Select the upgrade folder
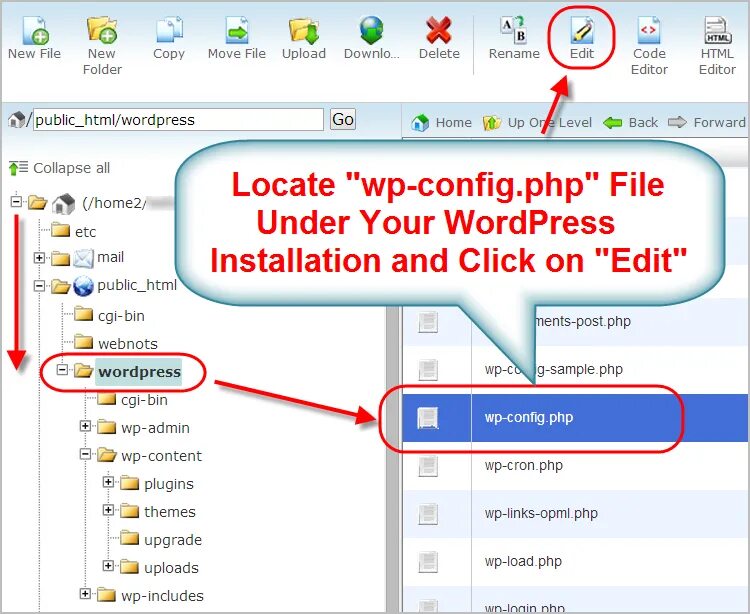 pyautogui.click(x=173, y=540)
